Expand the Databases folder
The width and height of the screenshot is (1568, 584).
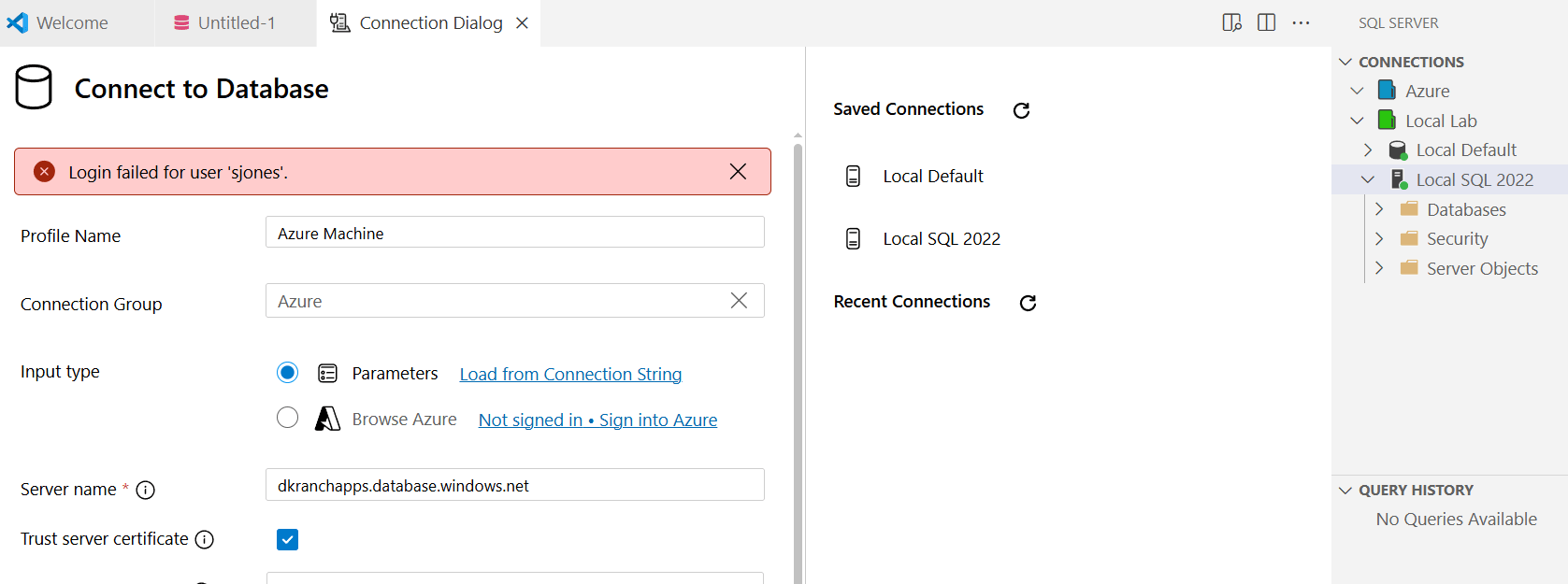pos(1379,209)
